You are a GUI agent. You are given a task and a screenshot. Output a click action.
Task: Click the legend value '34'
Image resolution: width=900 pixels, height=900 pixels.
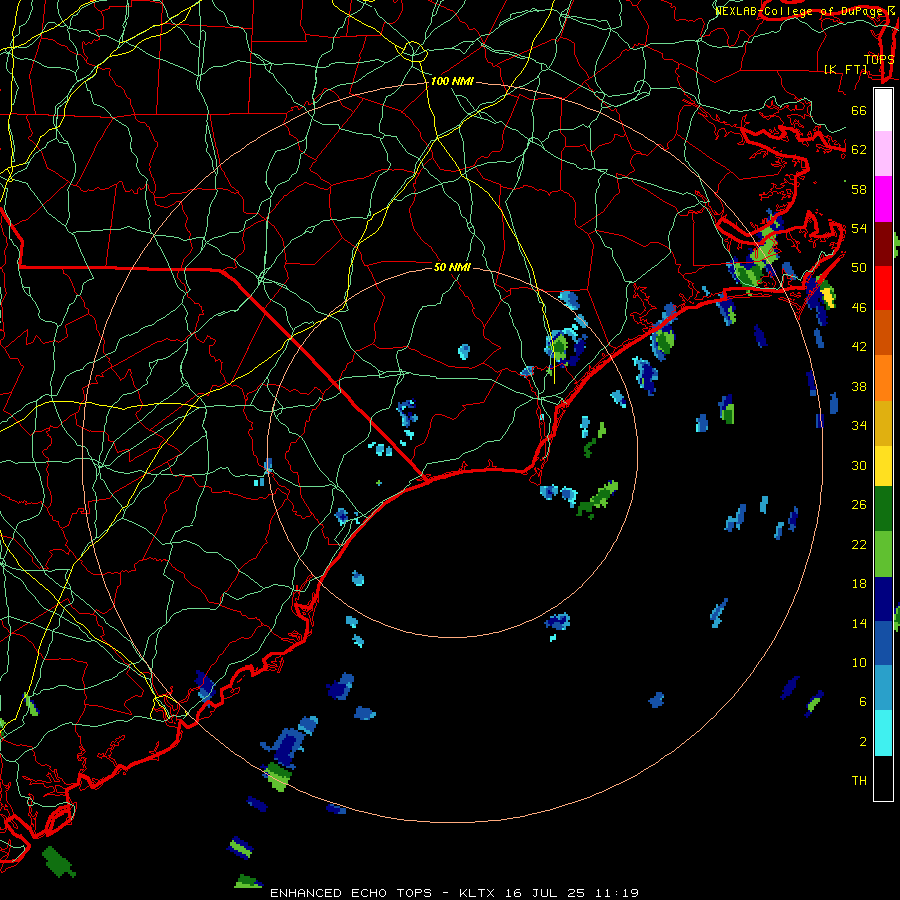point(859,426)
